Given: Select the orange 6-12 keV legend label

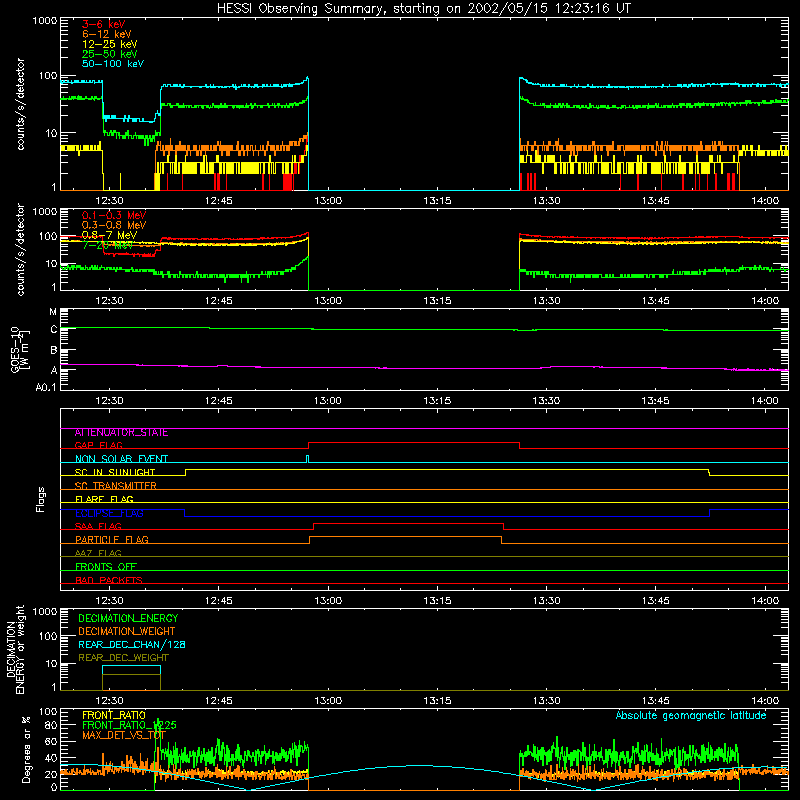Looking at the screenshot, I should [x=107, y=34].
